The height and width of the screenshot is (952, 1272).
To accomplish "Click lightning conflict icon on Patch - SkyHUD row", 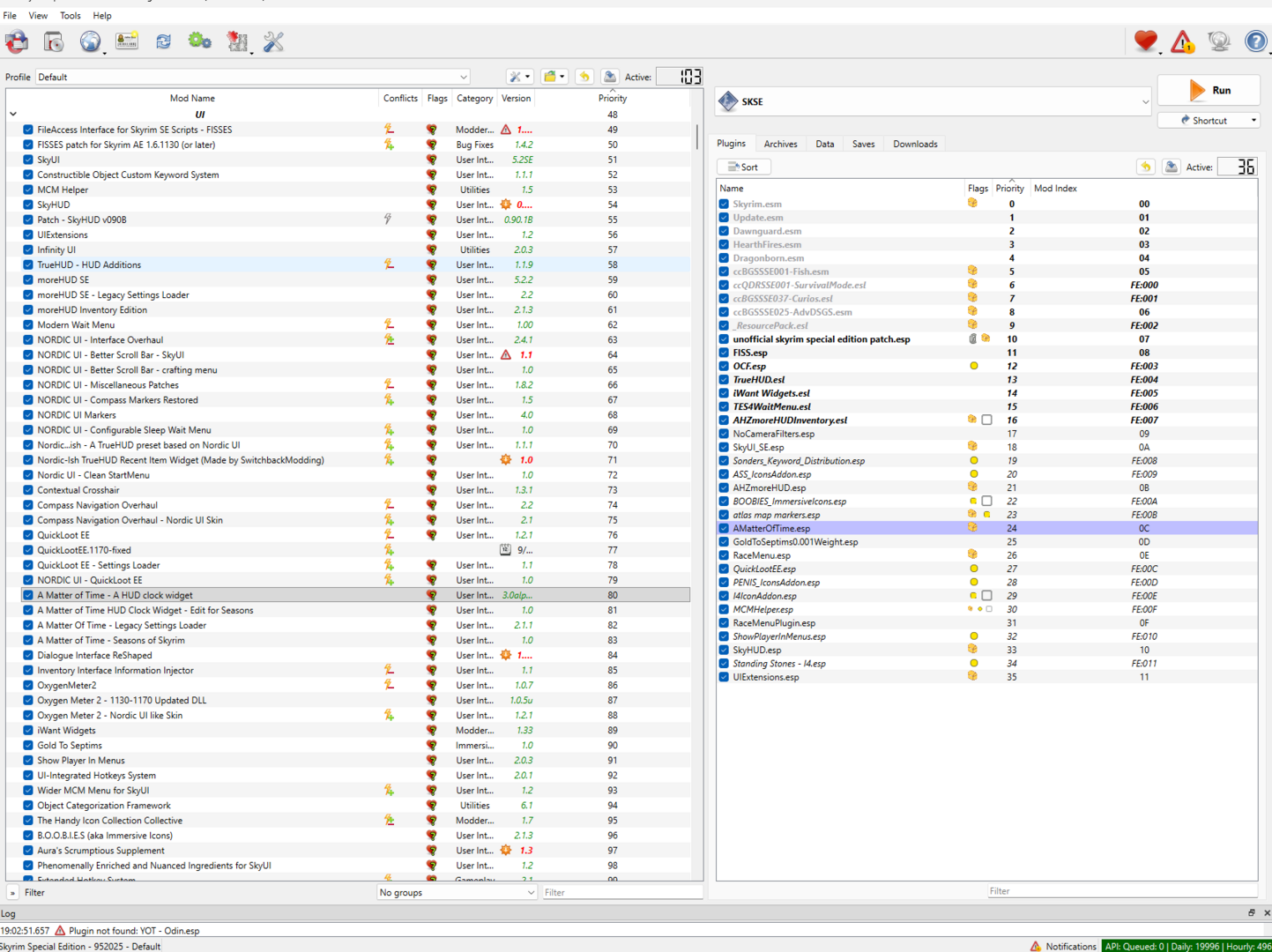I will 388,219.
